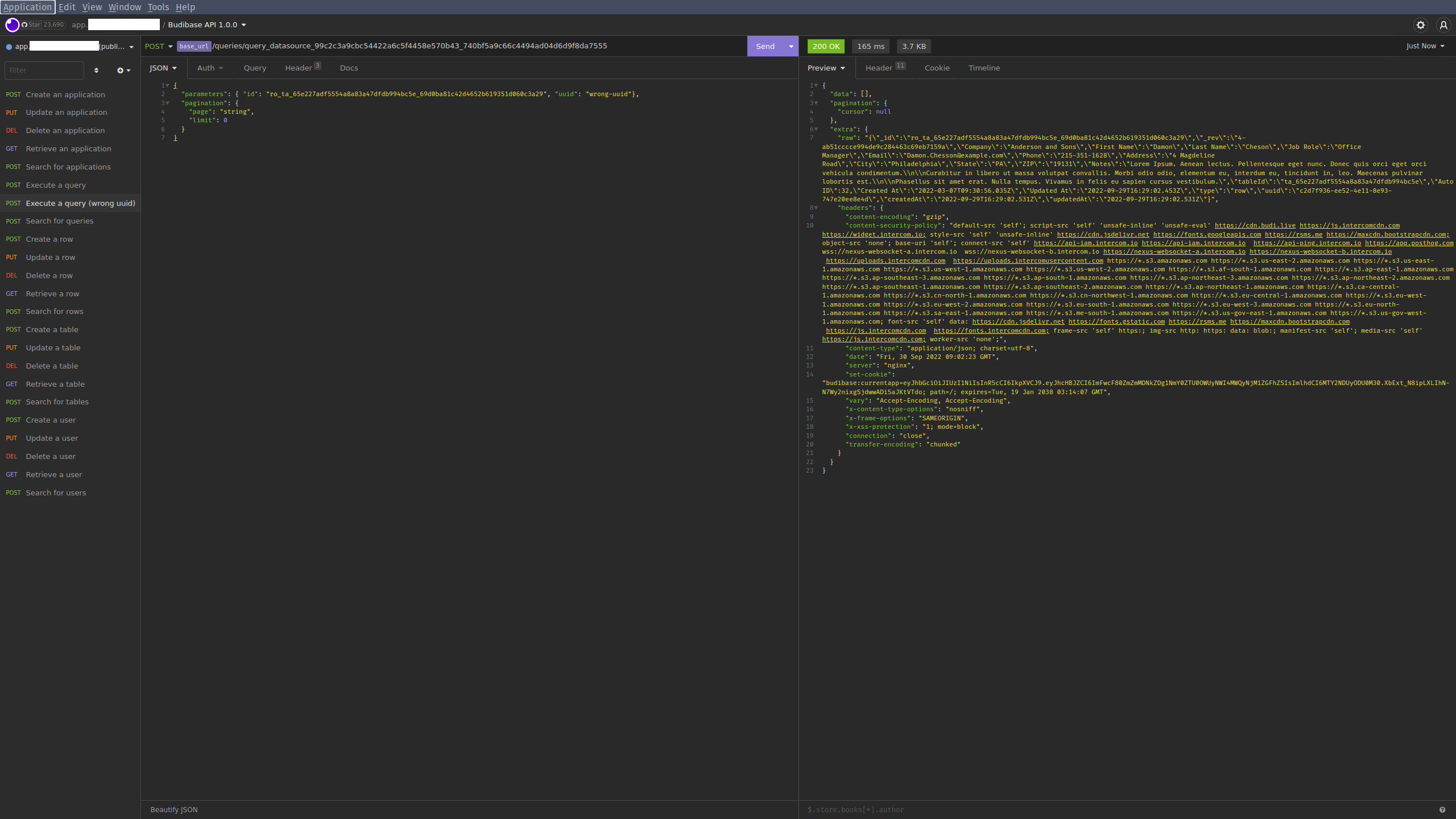Open the Just Now response history dropdown
1456x819 pixels.
coord(1424,45)
